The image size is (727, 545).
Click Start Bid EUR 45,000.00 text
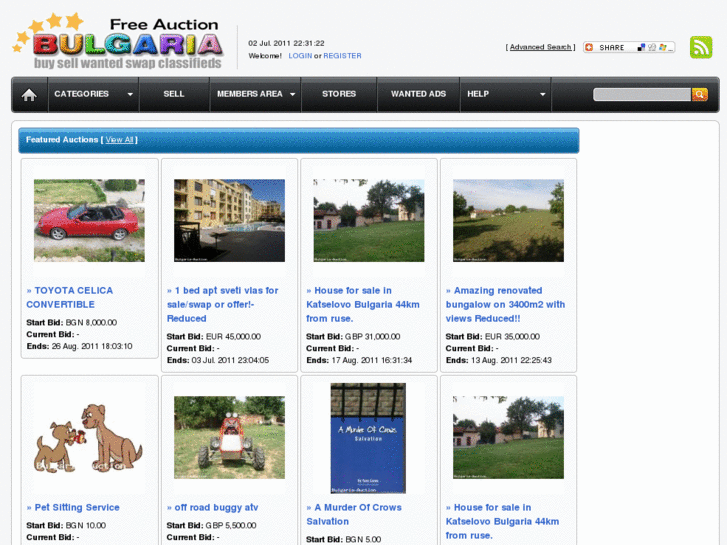pos(214,336)
